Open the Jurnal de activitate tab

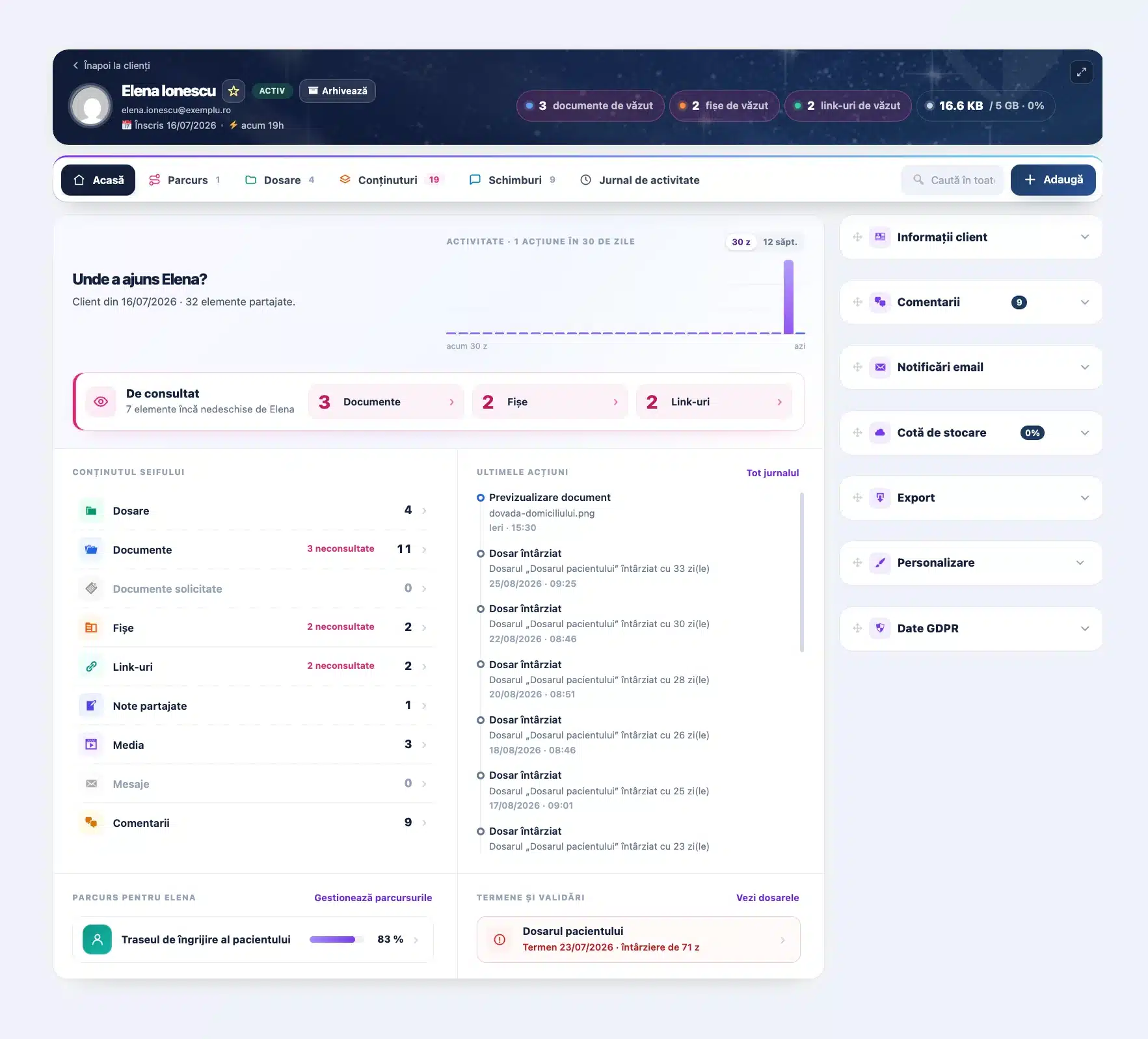[x=640, y=180]
